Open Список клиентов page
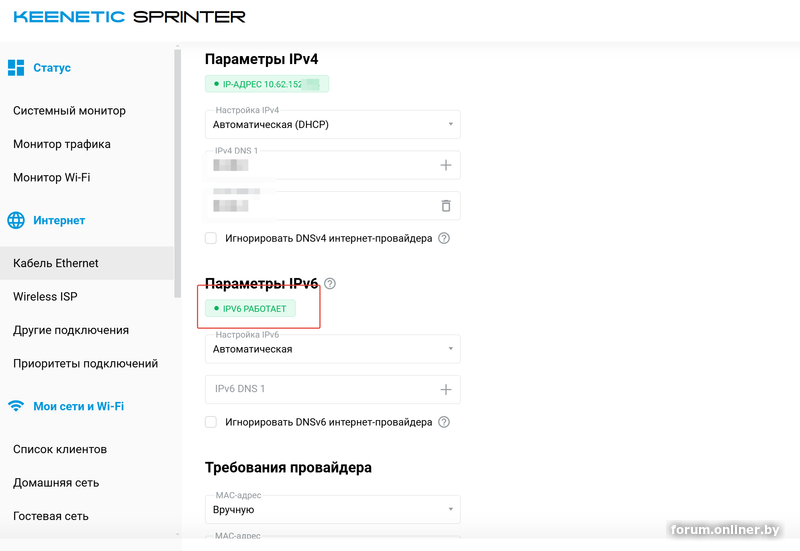800x551 pixels. pos(60,450)
